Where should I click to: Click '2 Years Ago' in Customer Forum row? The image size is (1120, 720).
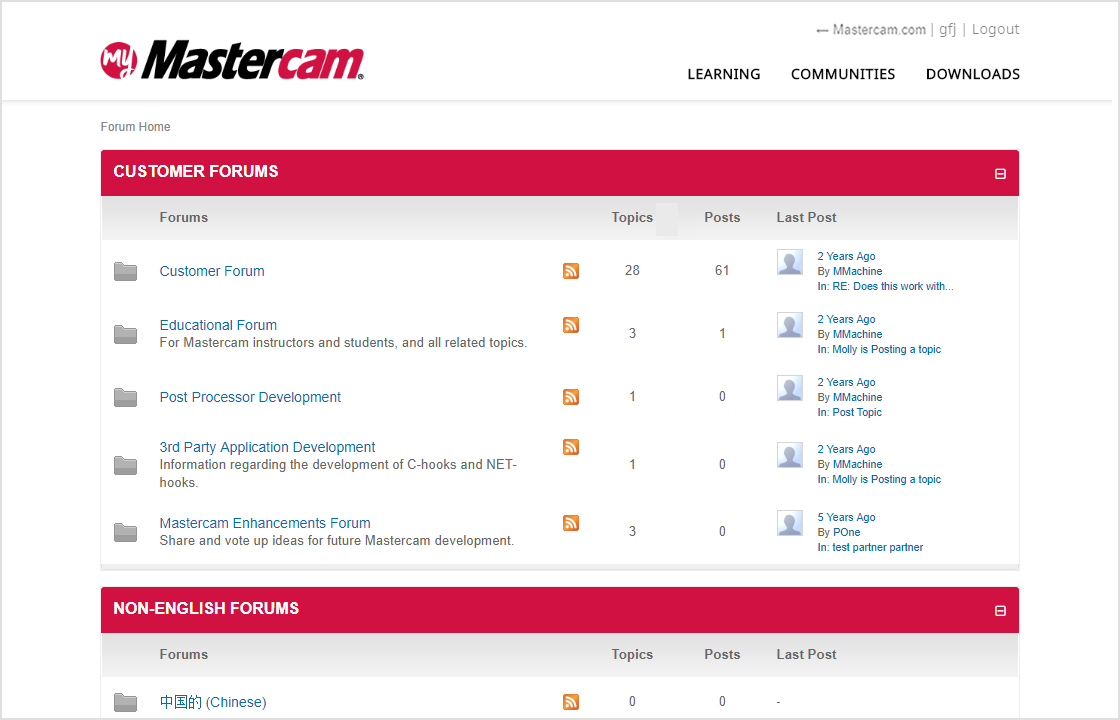(846, 256)
